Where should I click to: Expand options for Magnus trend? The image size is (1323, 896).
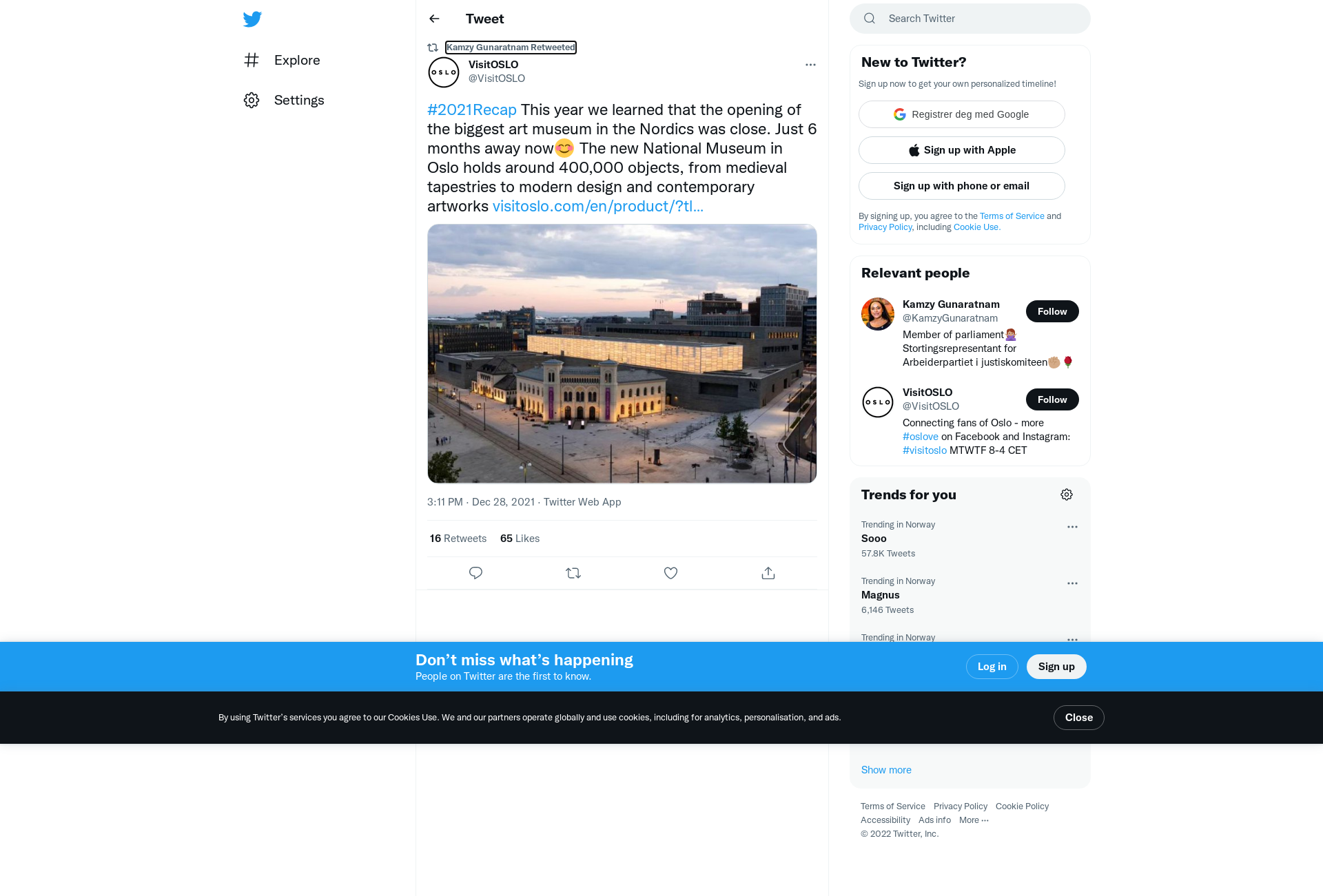coord(1072,583)
